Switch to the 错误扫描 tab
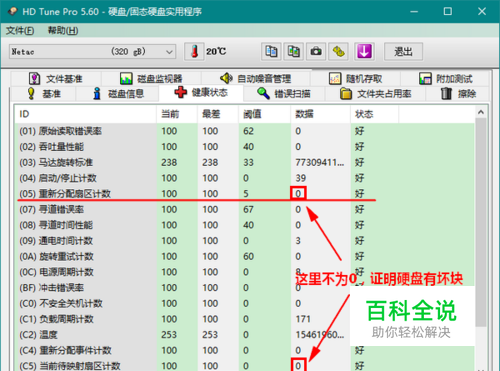Image resolution: width=500 pixels, height=371 pixels. tap(284, 94)
